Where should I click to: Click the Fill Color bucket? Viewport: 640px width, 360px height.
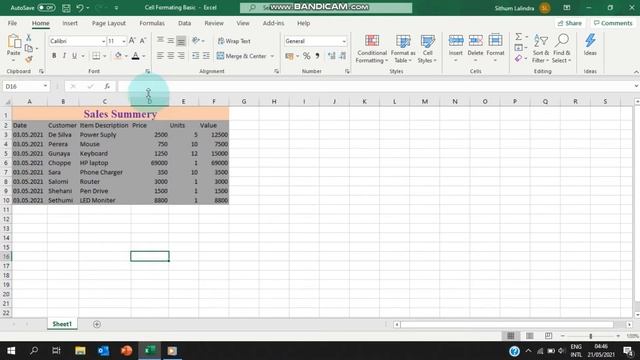[118, 56]
